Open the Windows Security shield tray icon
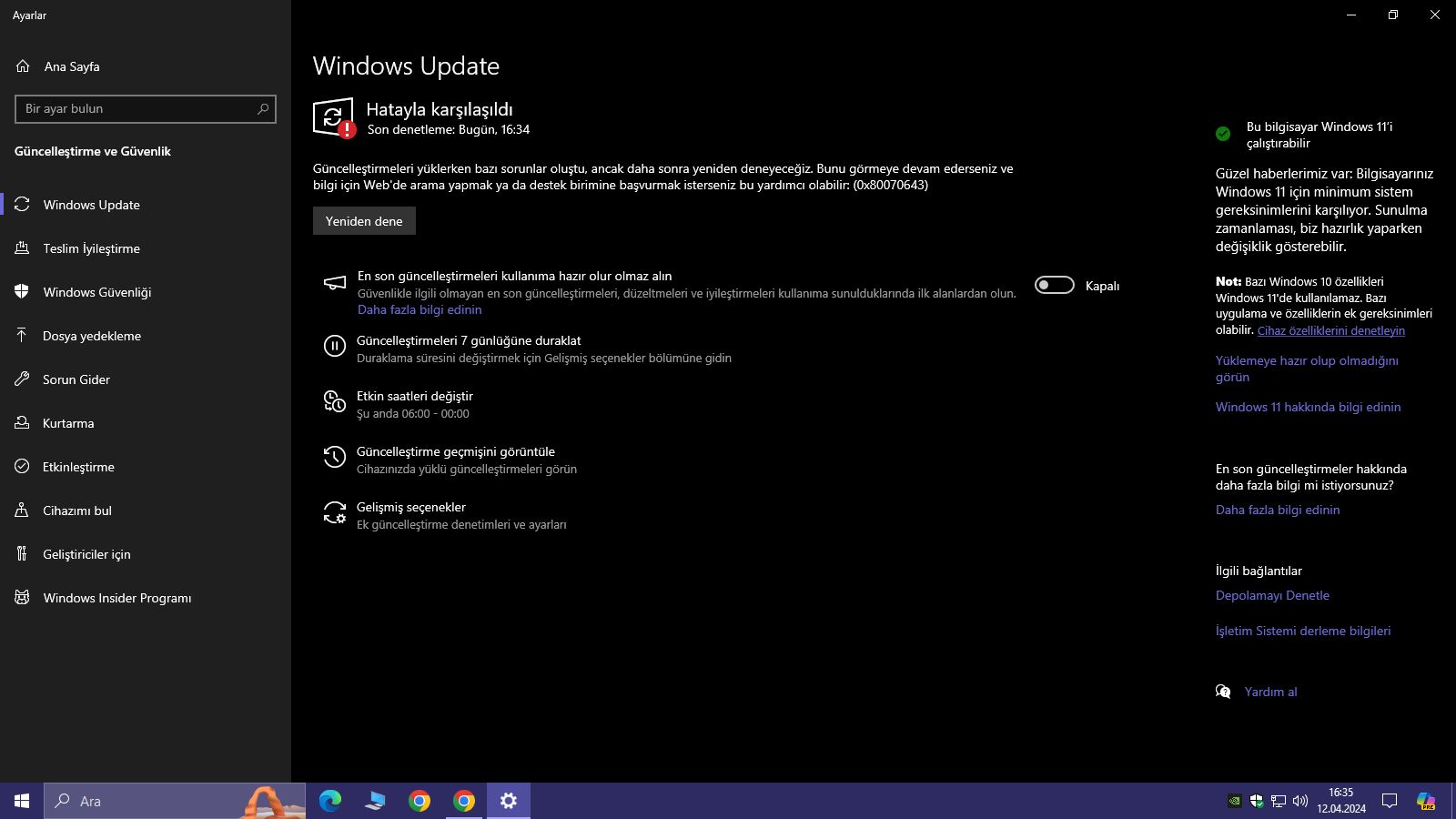The image size is (1456, 819). pos(1257,801)
